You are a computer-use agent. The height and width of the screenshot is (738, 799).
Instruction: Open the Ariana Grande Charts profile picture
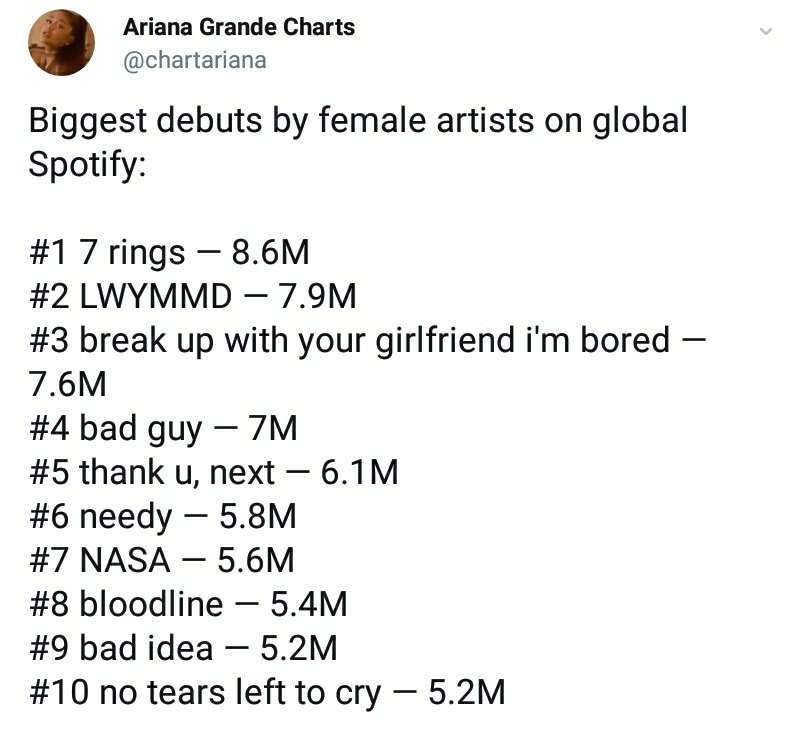(61, 42)
